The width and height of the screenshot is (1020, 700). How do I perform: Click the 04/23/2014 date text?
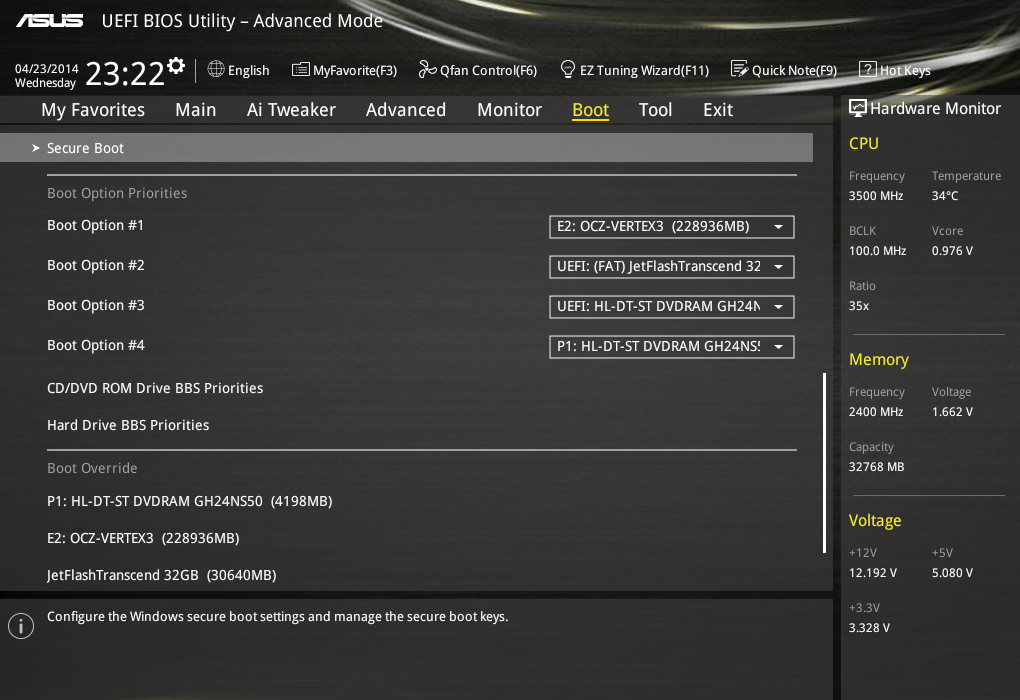pos(46,69)
